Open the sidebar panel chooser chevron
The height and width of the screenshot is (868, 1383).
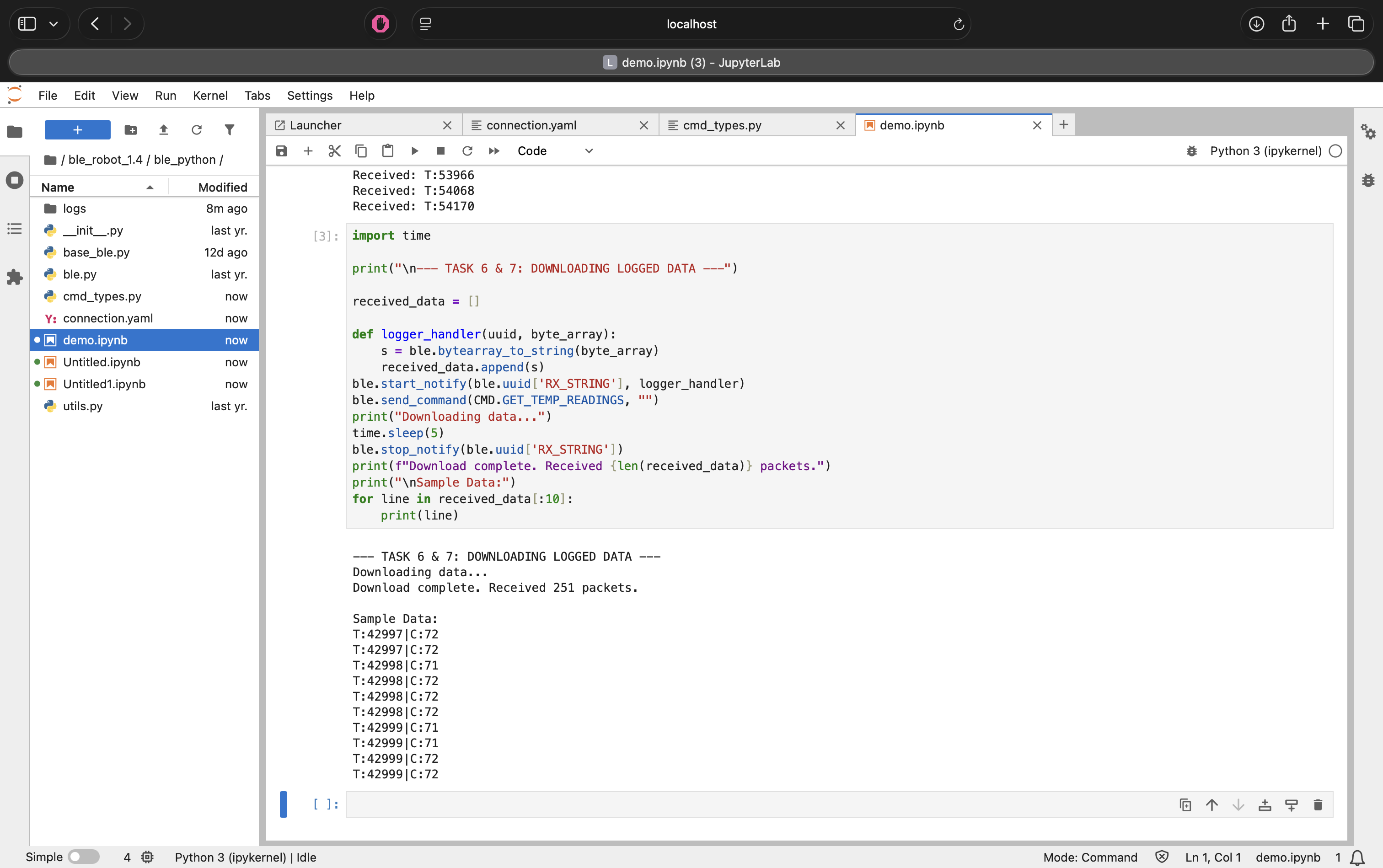(54, 23)
